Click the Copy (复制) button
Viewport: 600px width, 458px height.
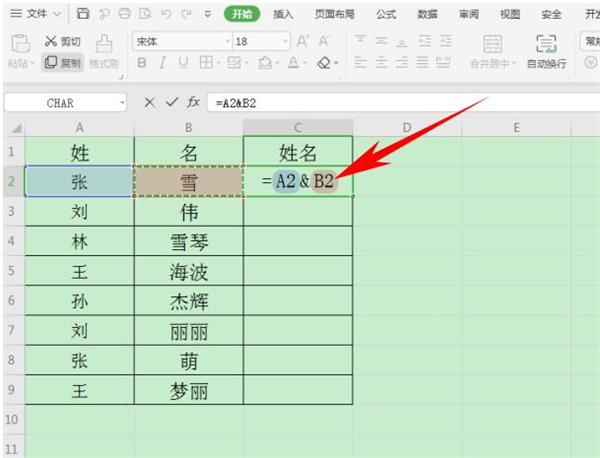[x=64, y=62]
